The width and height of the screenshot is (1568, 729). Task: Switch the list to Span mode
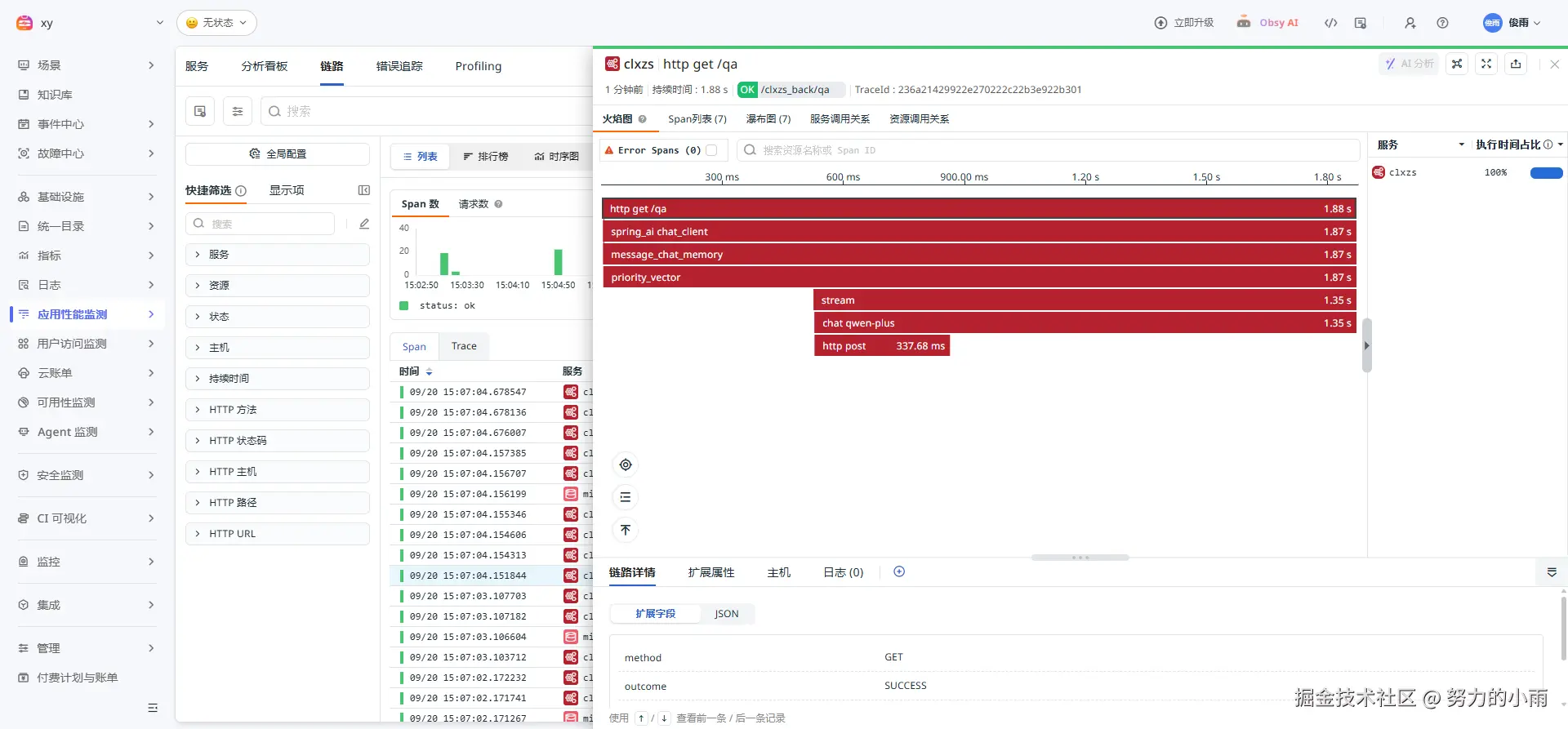[x=414, y=346]
